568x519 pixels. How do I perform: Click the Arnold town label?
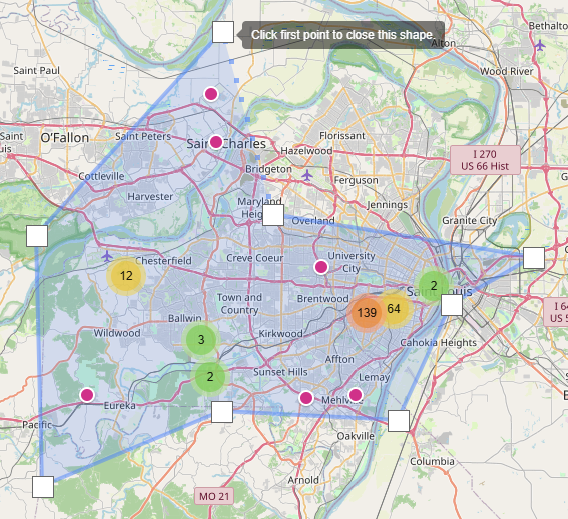[x=303, y=480]
